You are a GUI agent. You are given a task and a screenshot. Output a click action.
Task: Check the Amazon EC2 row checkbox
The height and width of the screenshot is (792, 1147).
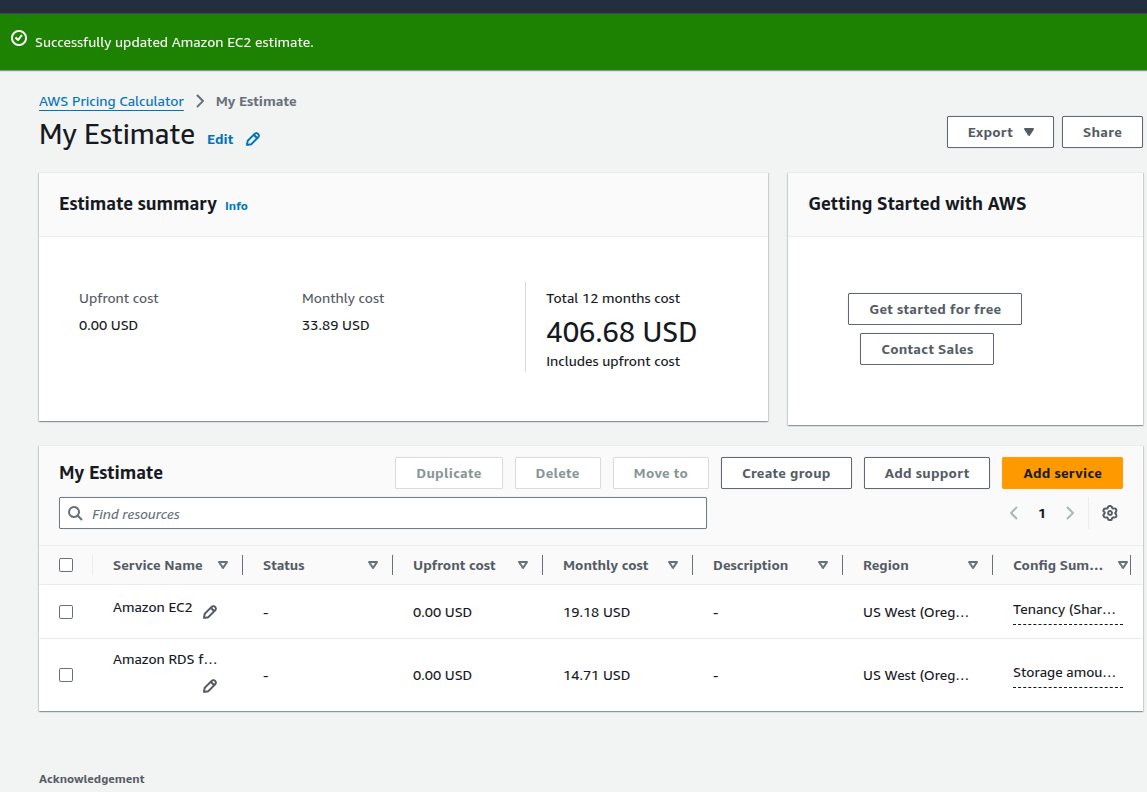(66, 611)
